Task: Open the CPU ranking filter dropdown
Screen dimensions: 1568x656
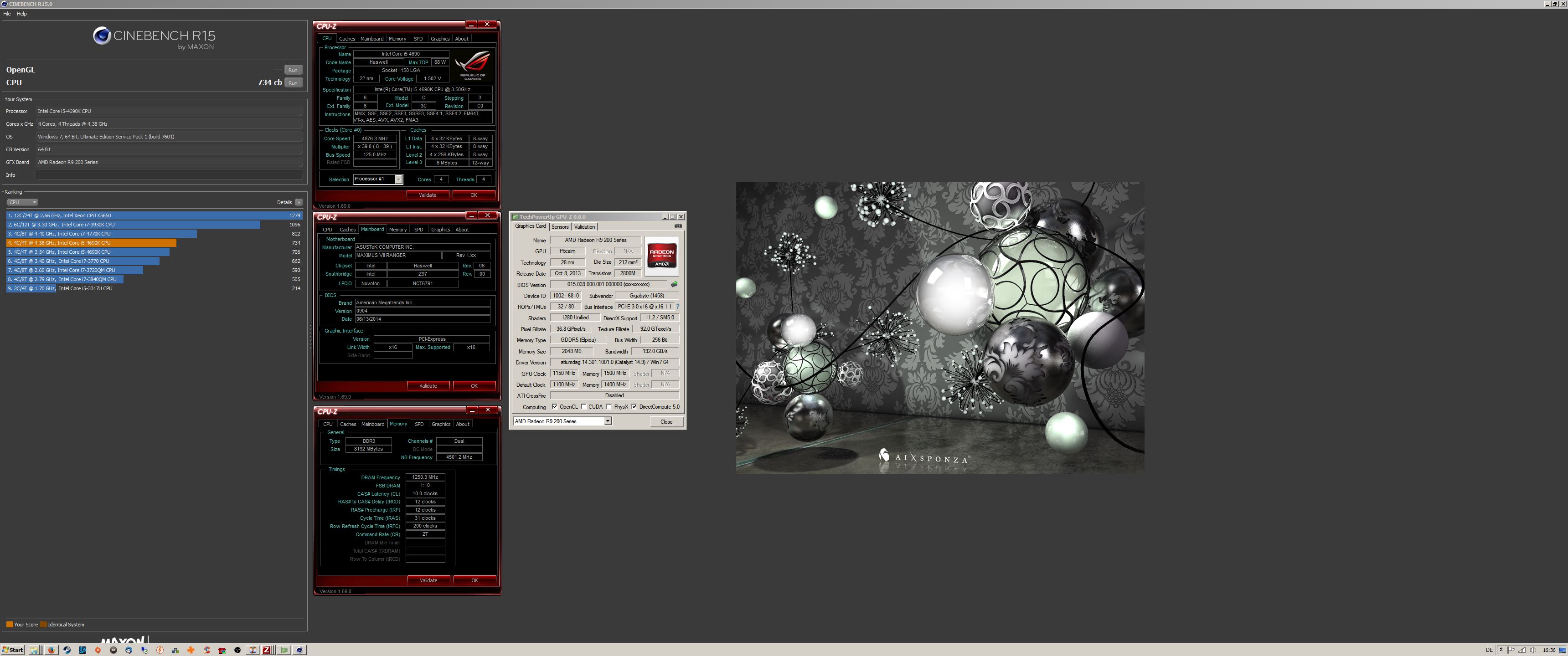Action: 22,202
